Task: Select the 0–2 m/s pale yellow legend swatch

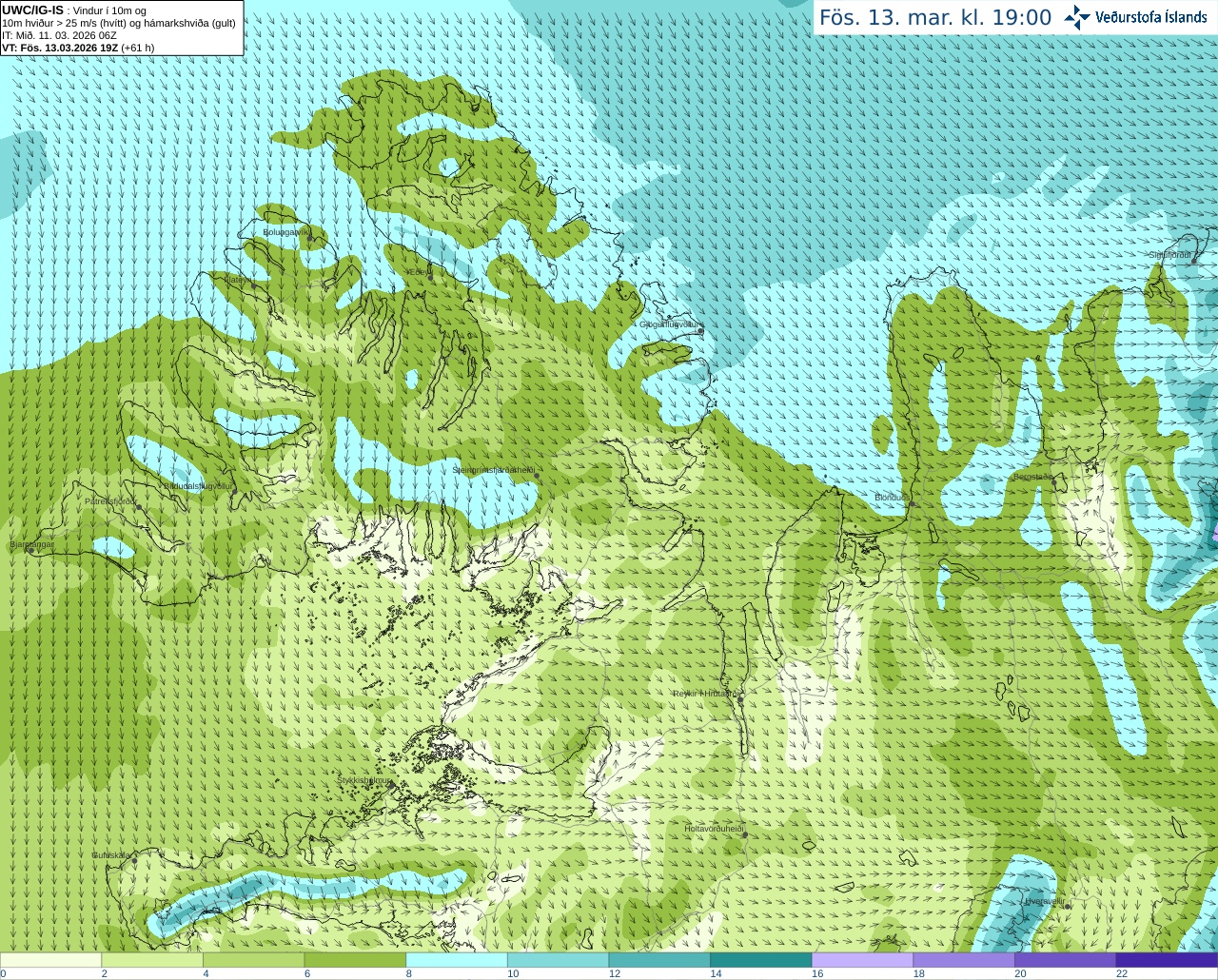Action: [x=50, y=960]
